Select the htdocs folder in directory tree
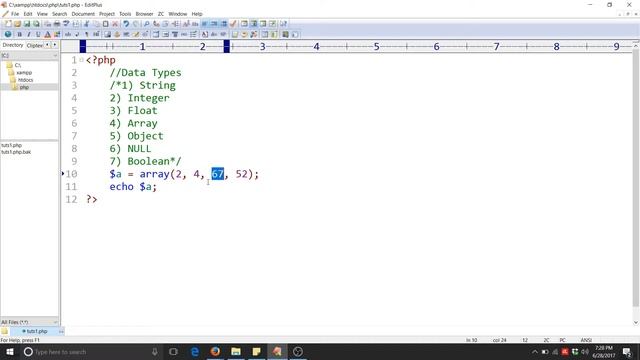640x360 pixels. 25,80
